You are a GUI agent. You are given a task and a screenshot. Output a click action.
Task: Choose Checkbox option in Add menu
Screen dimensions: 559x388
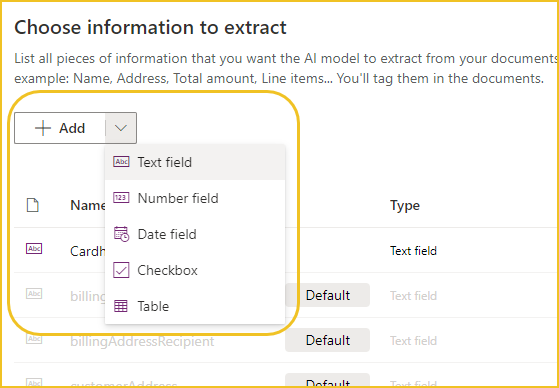pyautogui.click(x=195, y=270)
